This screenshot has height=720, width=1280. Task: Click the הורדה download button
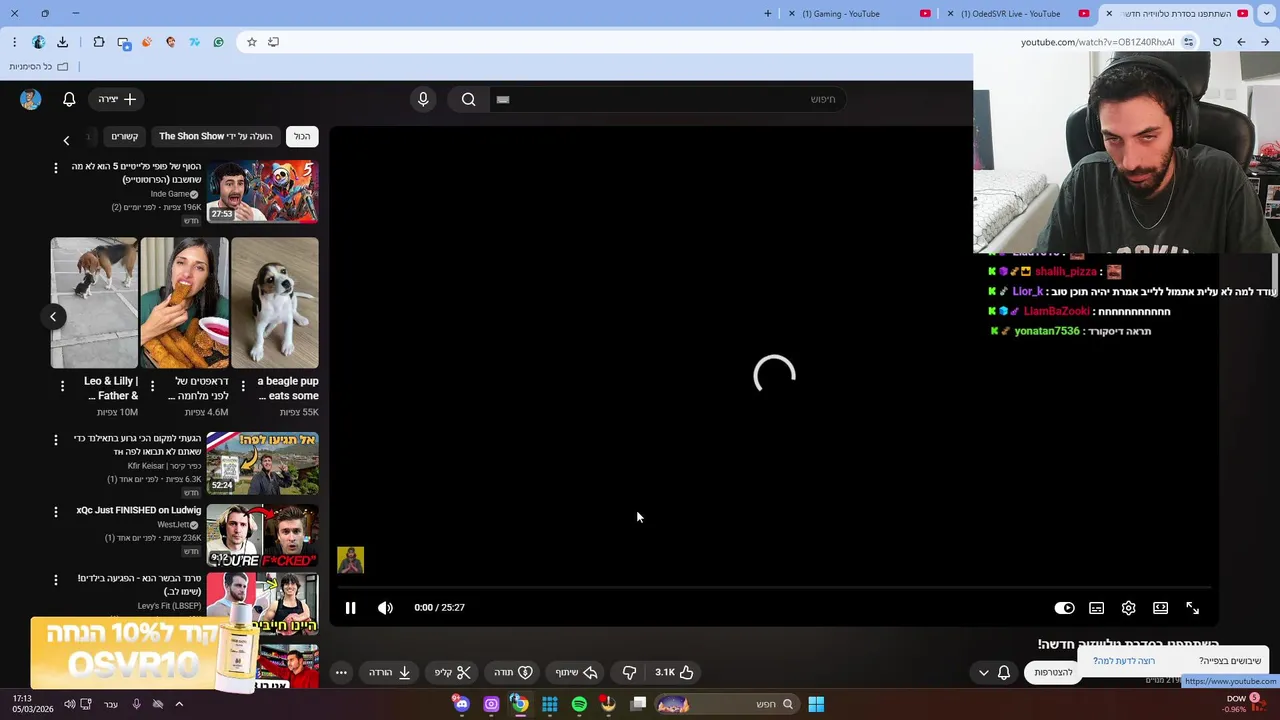pyautogui.click(x=390, y=673)
